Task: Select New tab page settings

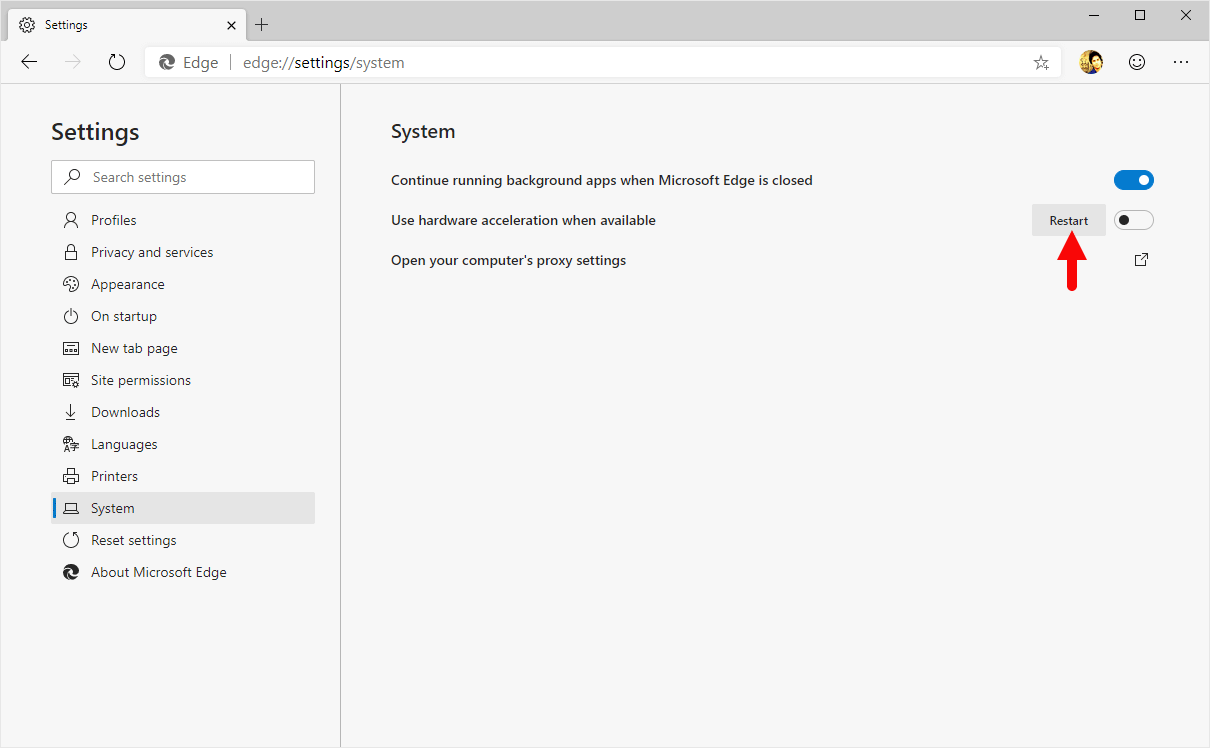Action: tap(183, 348)
